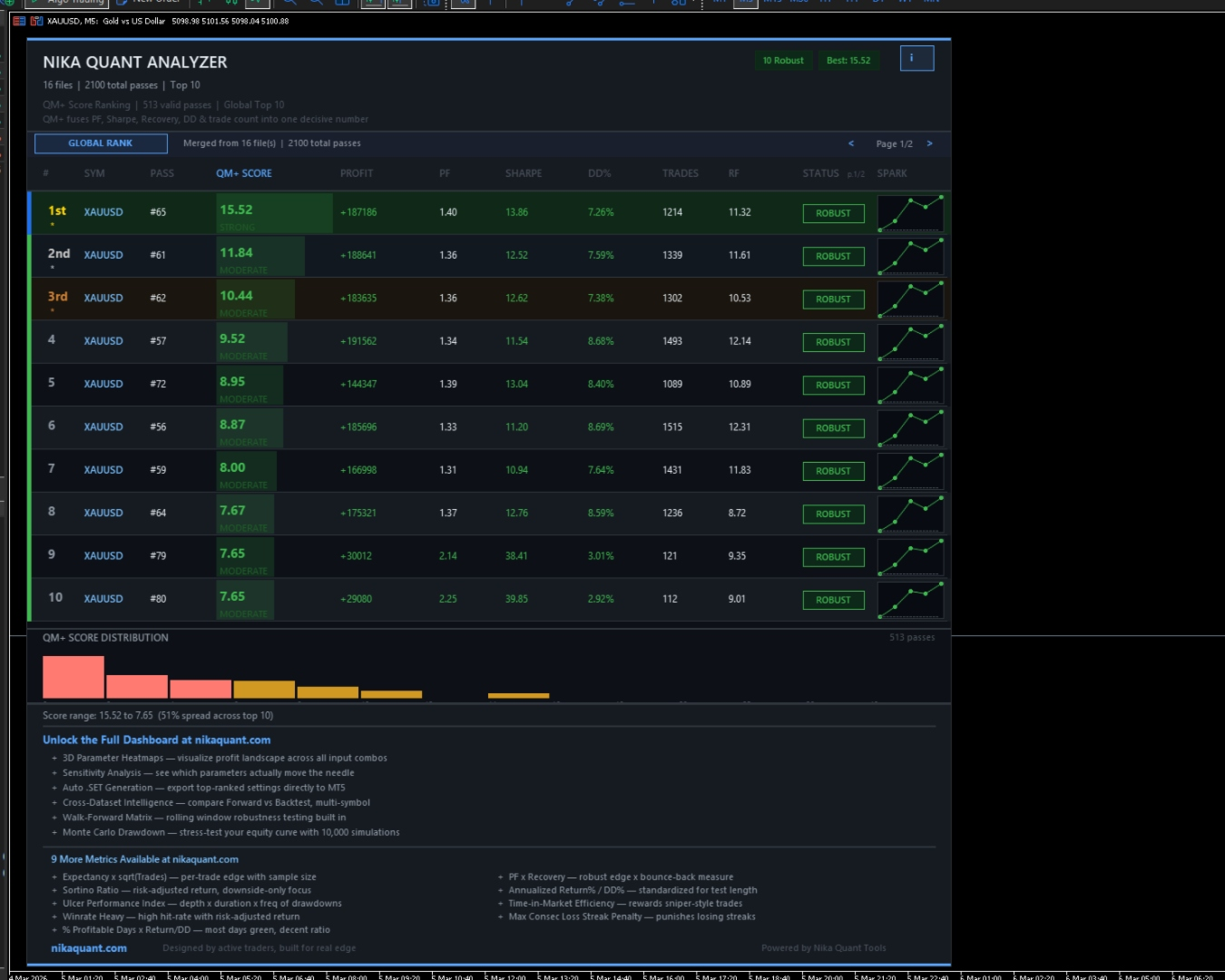Viewport: 1225px width, 980px height.
Task: Open the sparkline chart for pass #57
Action: (911, 342)
